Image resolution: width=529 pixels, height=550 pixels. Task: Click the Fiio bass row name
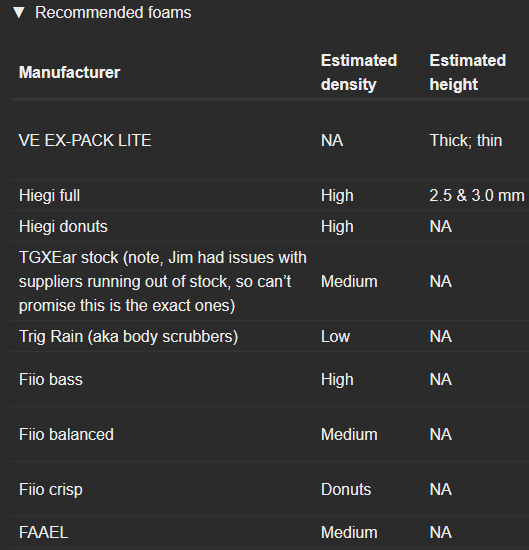pos(51,380)
